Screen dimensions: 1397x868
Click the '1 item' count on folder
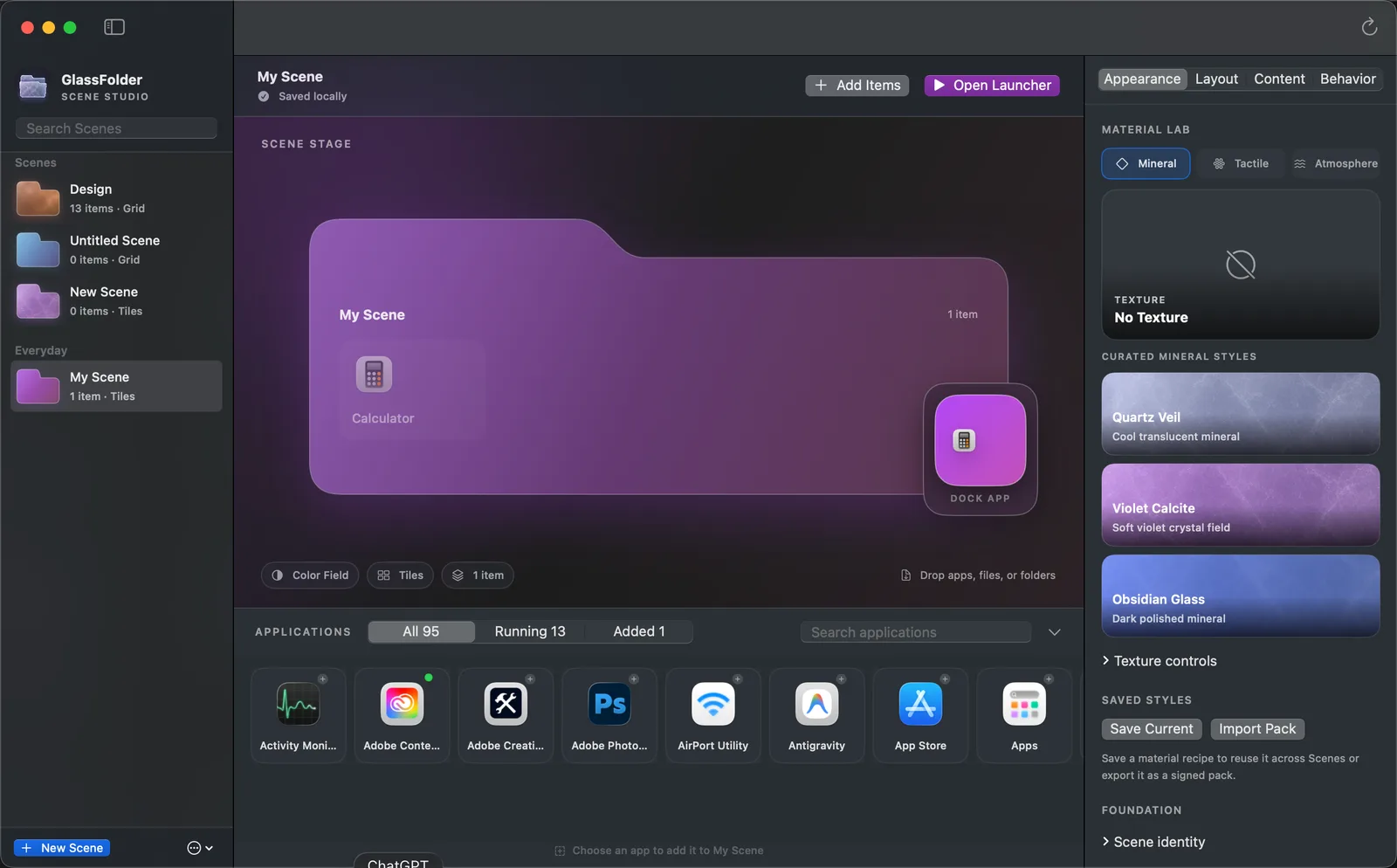coord(962,314)
